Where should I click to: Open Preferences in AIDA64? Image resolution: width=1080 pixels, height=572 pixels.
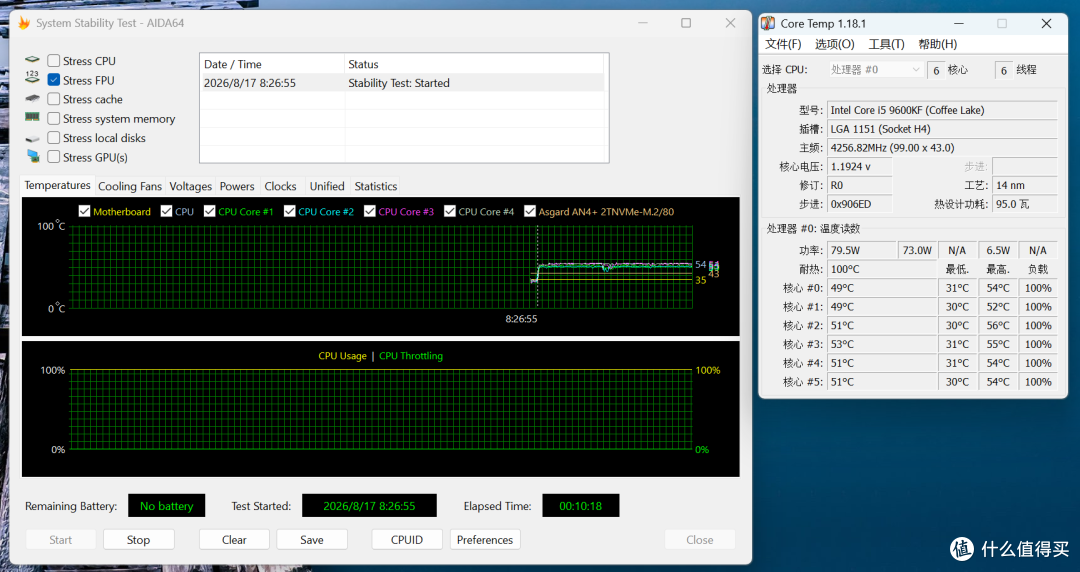click(485, 540)
